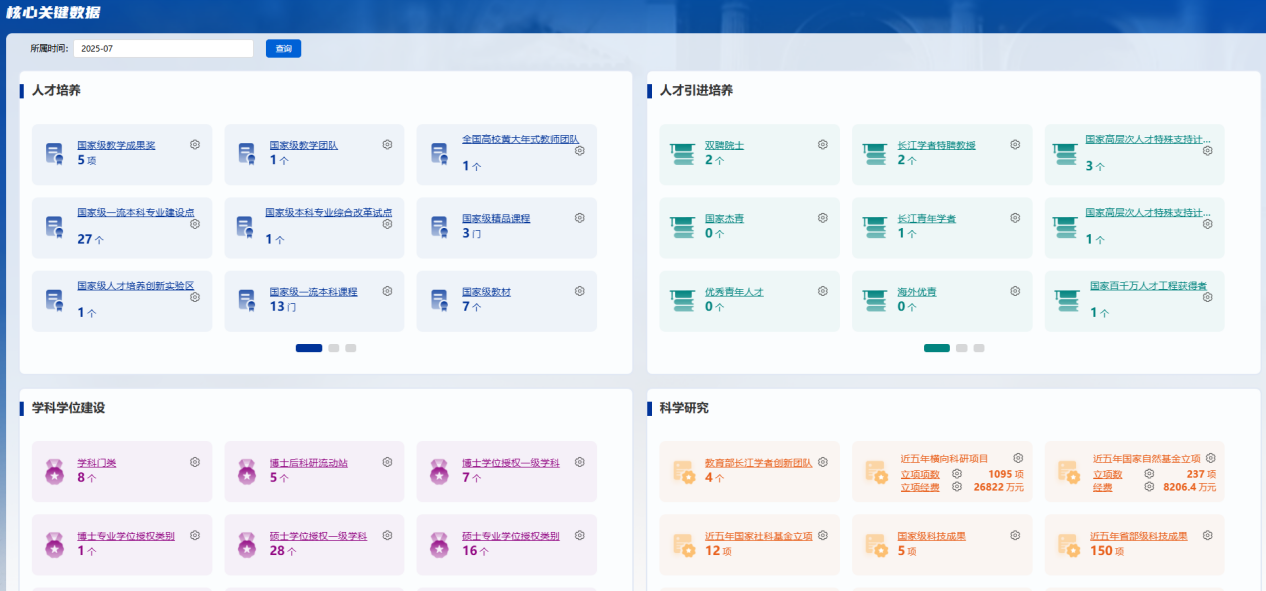The width and height of the screenshot is (1266, 591).
Task: Click the medal icon for 博士后科研流动站
Action: [246, 471]
